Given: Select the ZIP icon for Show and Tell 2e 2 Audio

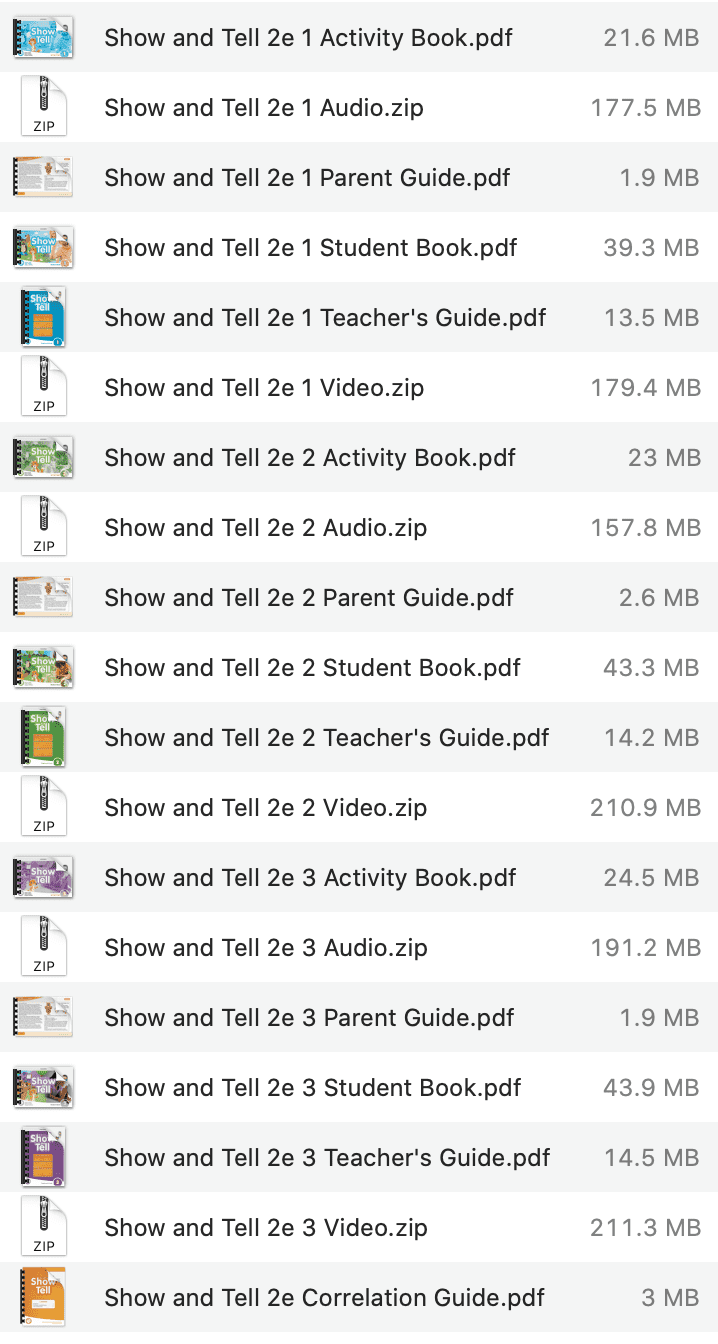Looking at the screenshot, I should click(x=43, y=527).
